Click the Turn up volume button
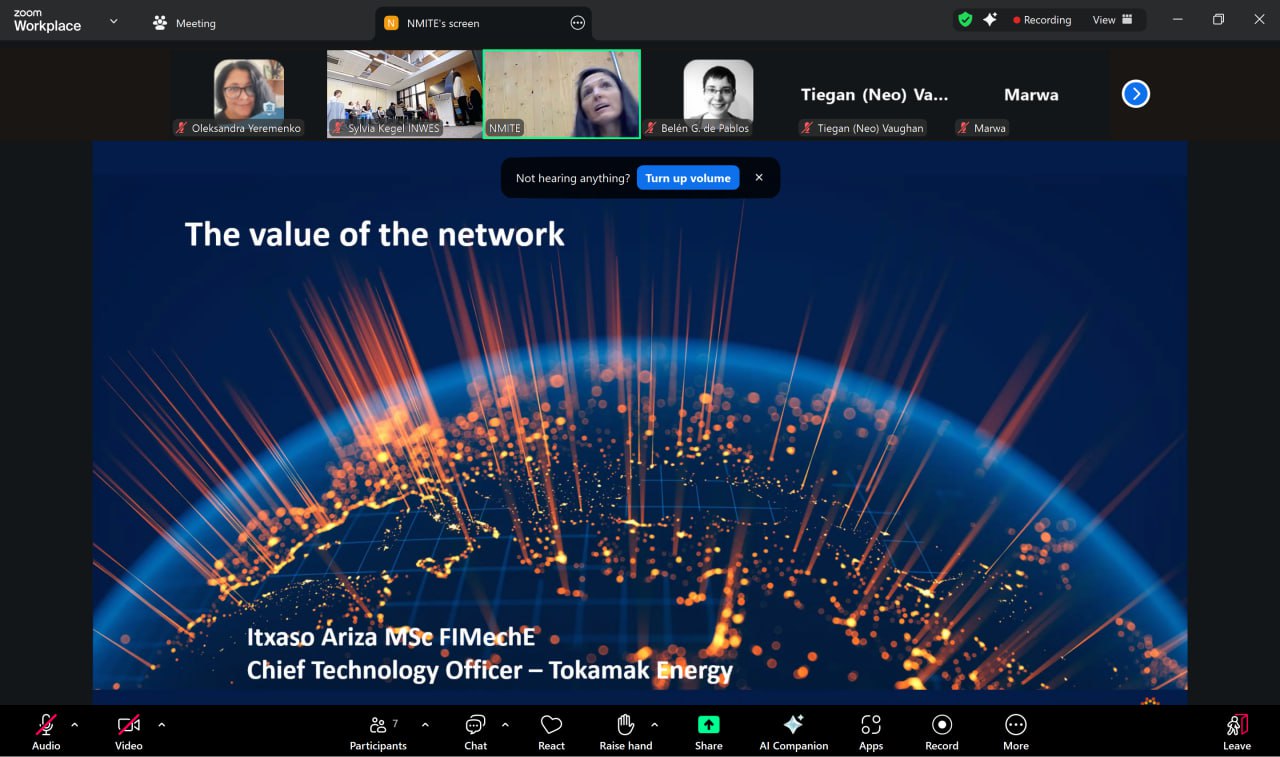 point(687,178)
